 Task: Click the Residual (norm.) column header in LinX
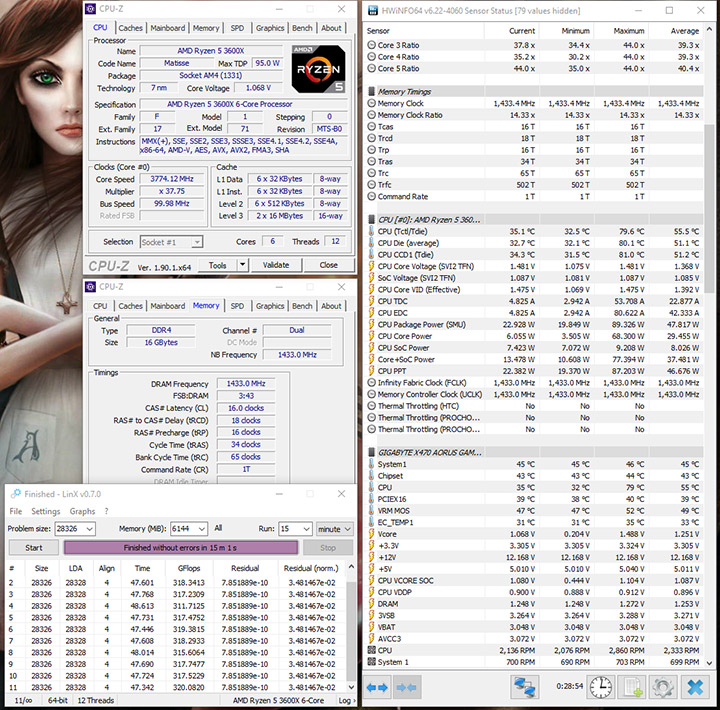tap(311, 568)
